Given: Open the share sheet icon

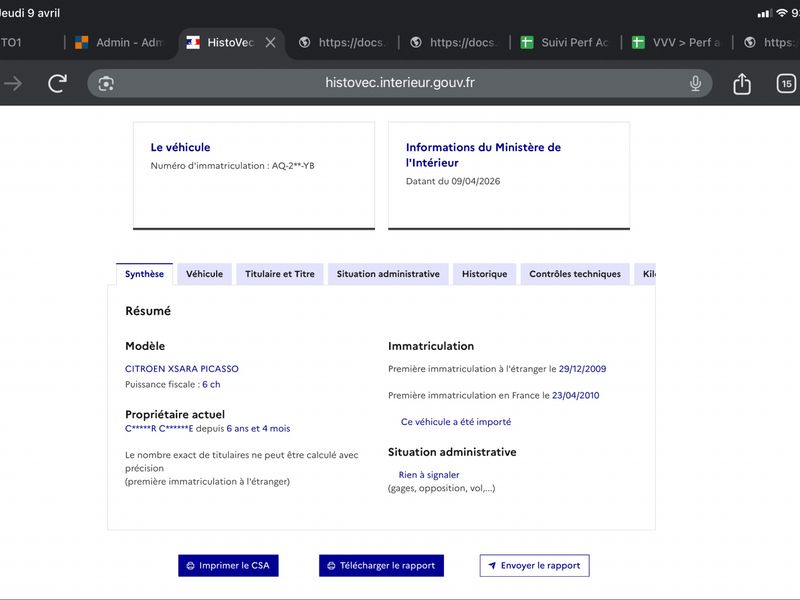Looking at the screenshot, I should [x=742, y=83].
